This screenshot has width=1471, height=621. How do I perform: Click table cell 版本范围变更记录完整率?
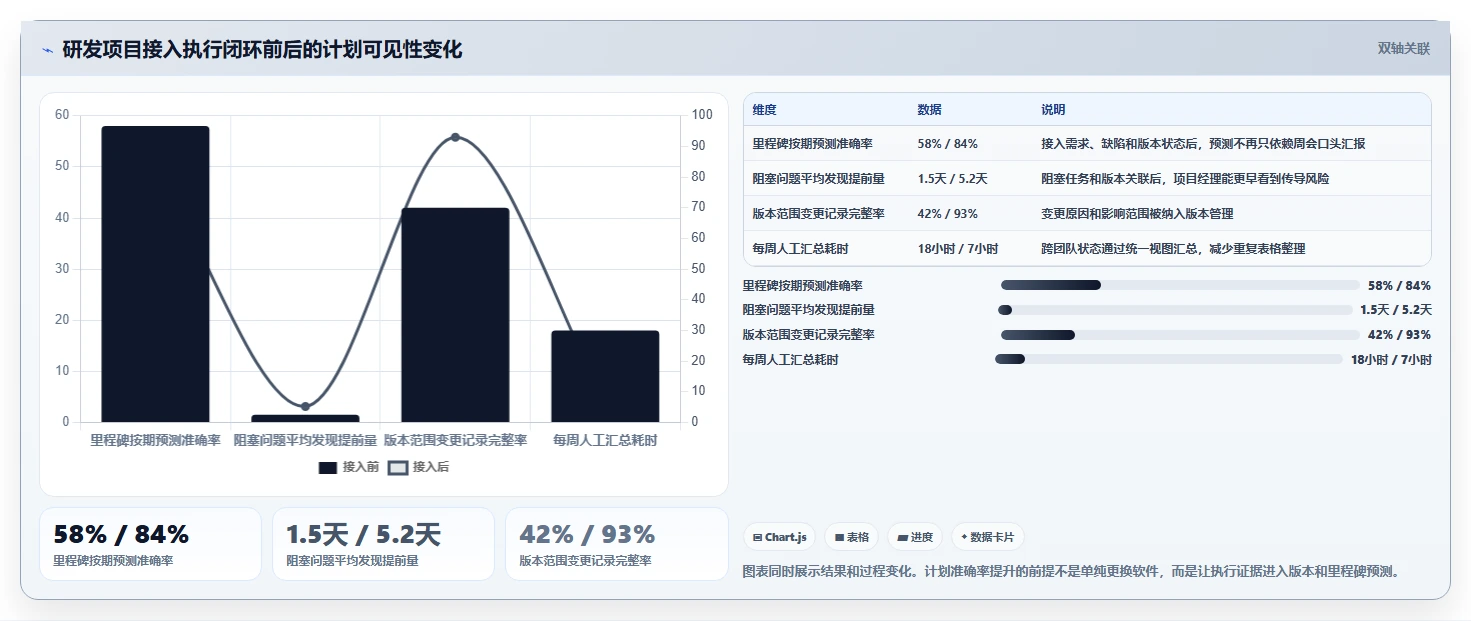(819, 214)
